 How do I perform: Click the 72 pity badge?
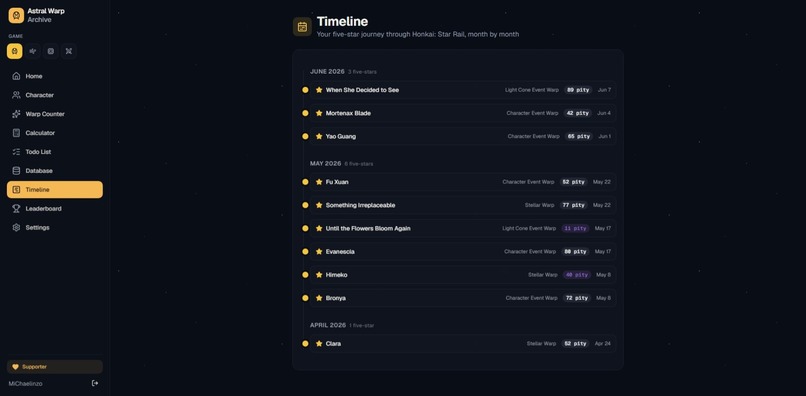577,298
